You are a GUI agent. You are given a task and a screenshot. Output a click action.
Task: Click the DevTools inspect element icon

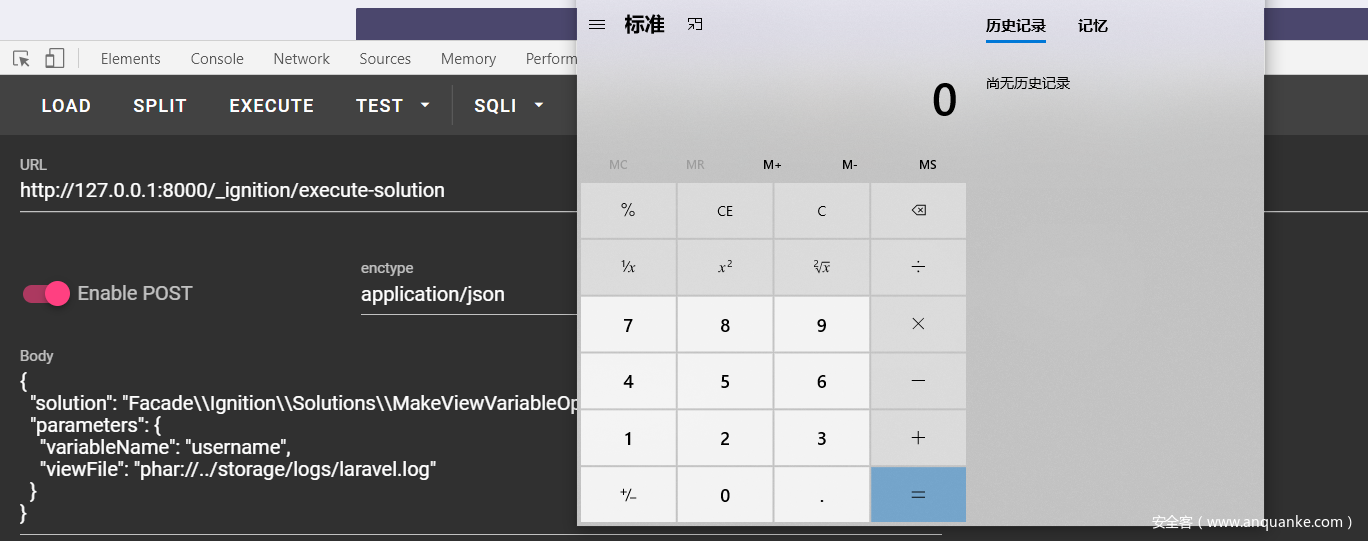pyautogui.click(x=21, y=59)
